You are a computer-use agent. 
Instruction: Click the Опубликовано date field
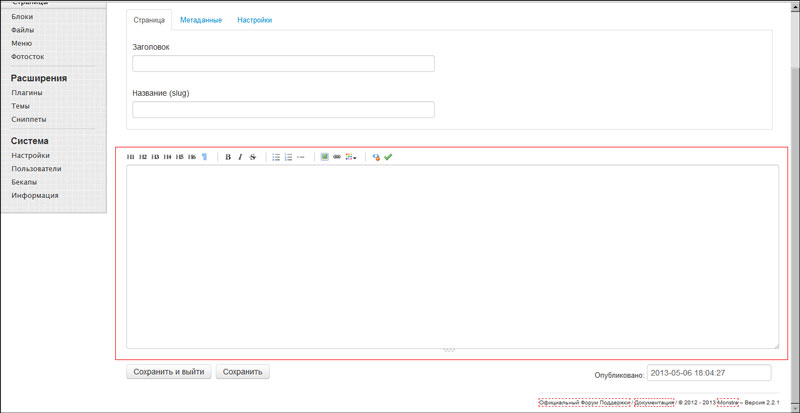[709, 373]
